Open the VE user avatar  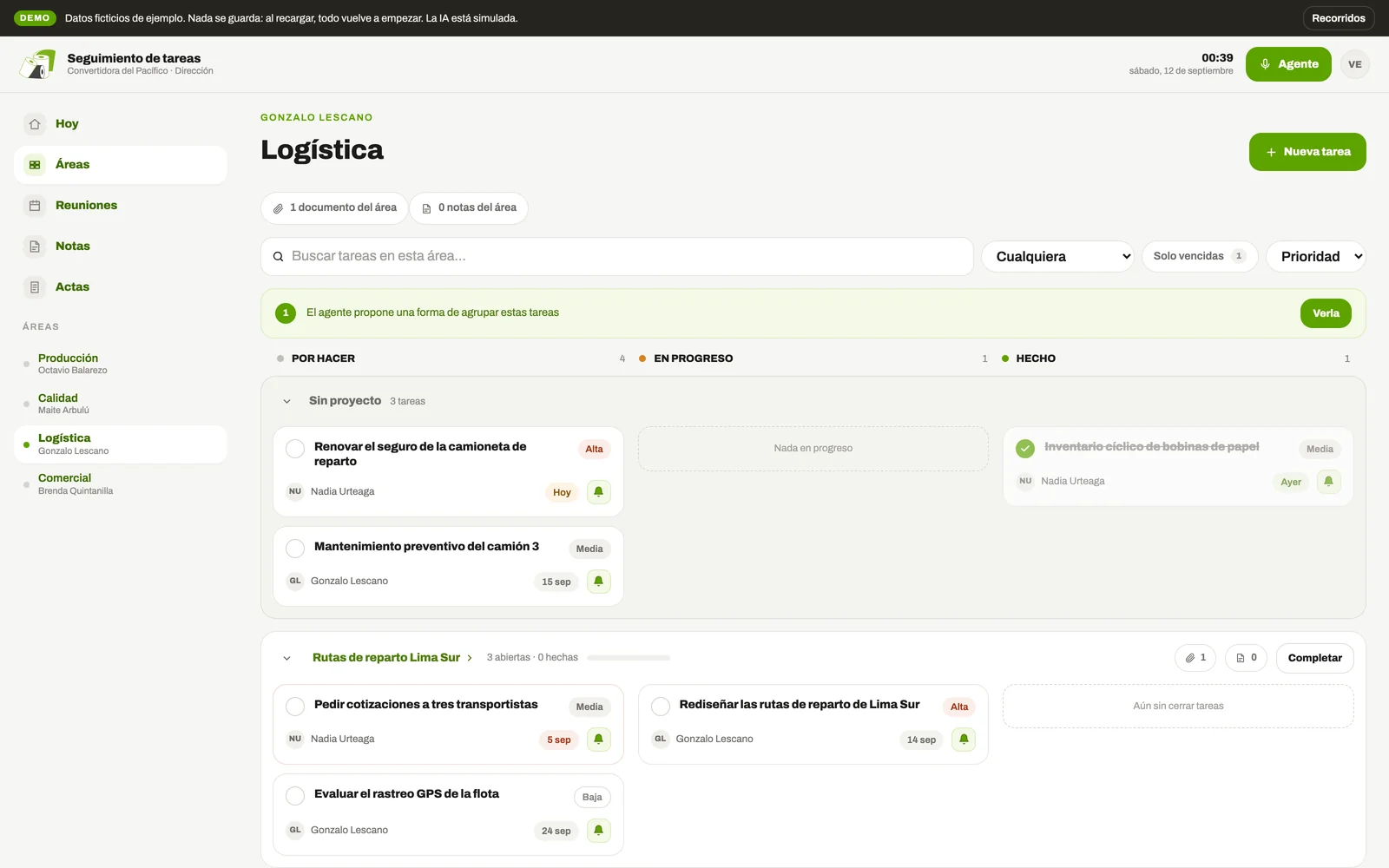(1354, 64)
